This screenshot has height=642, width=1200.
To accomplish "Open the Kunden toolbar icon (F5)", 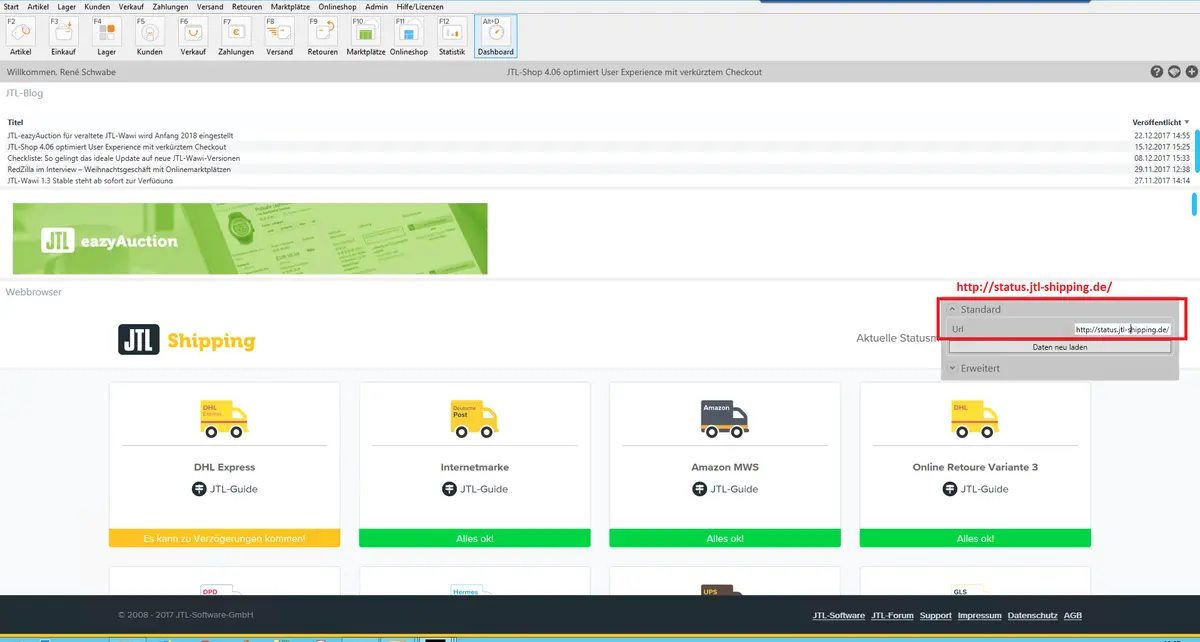I will point(150,37).
